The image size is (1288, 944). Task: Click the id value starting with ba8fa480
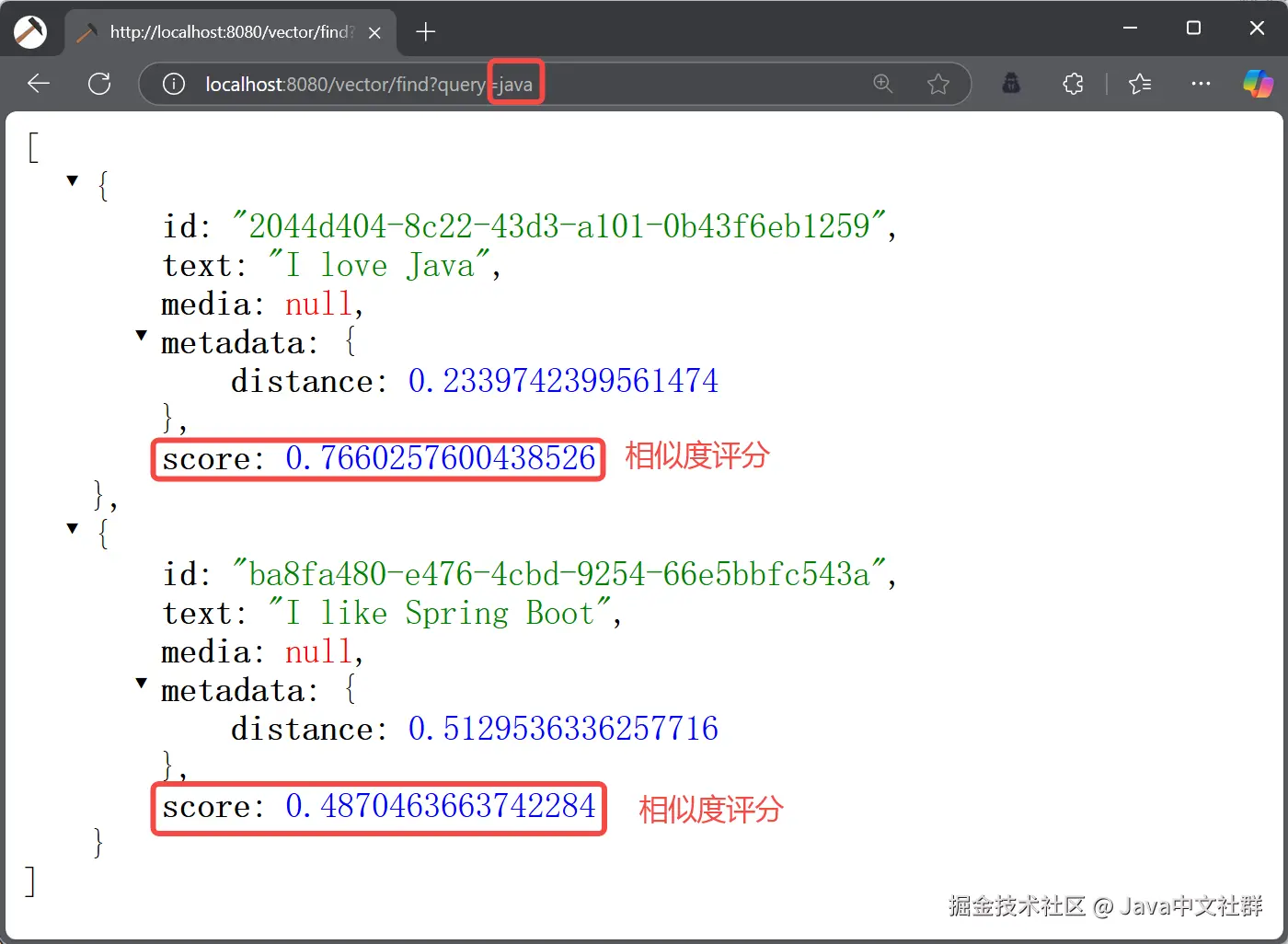click(x=558, y=574)
